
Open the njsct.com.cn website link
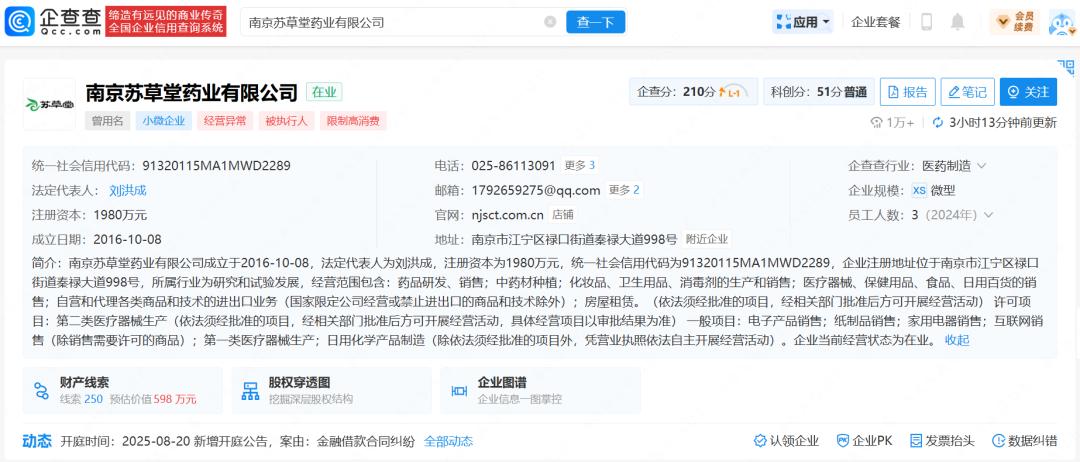[508, 215]
